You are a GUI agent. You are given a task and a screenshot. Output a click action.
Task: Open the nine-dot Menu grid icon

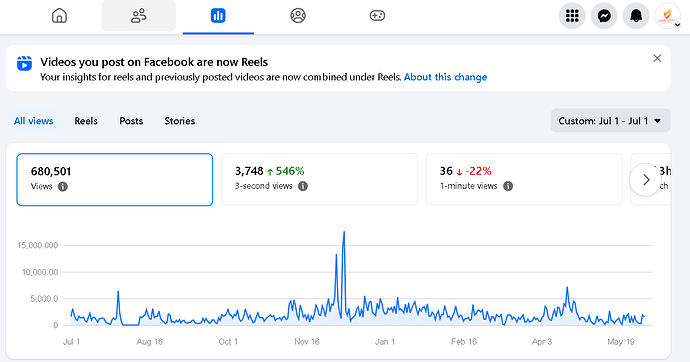(x=572, y=16)
